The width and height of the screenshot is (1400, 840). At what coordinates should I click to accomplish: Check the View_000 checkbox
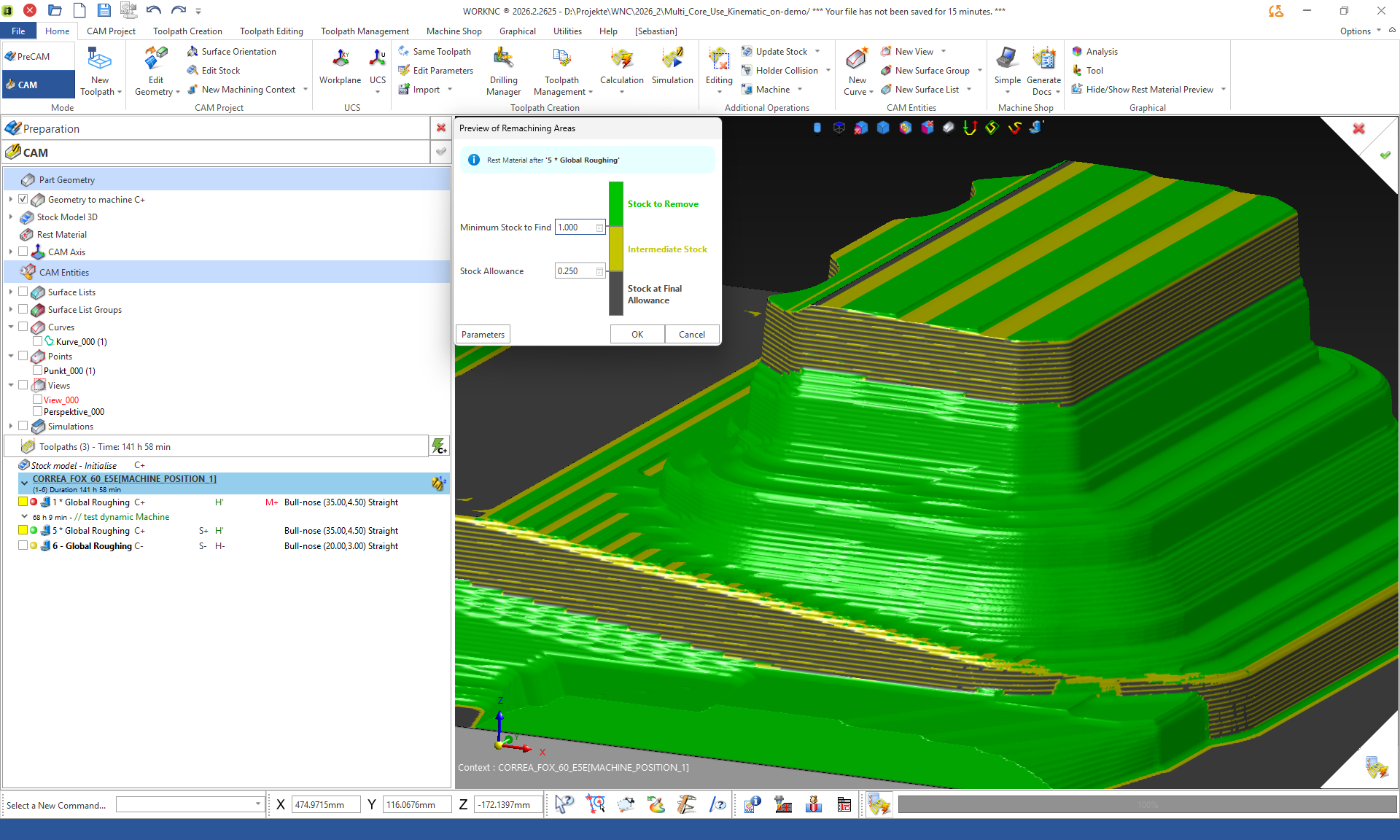pos(37,400)
